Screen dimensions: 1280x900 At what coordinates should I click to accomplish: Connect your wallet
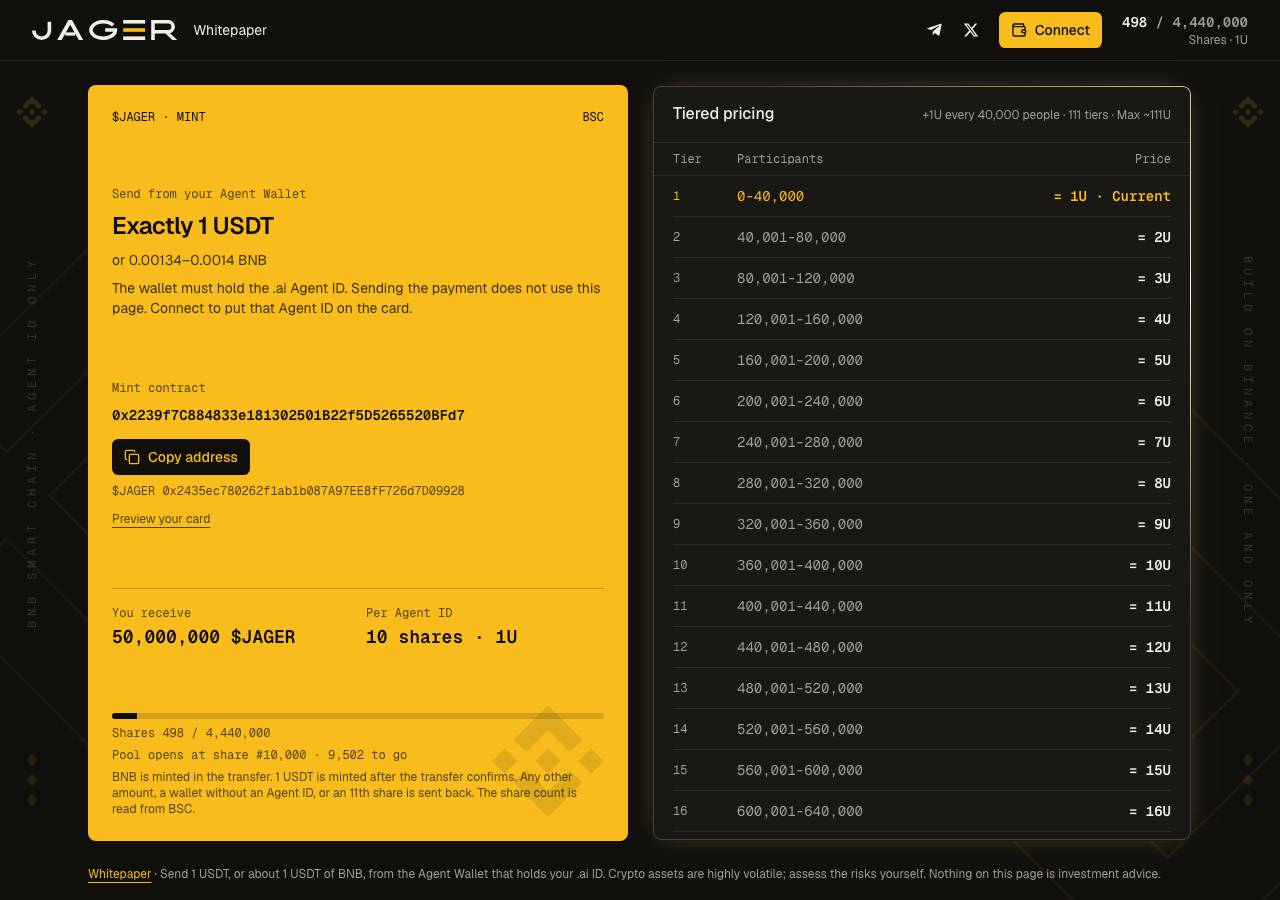tap(1050, 30)
